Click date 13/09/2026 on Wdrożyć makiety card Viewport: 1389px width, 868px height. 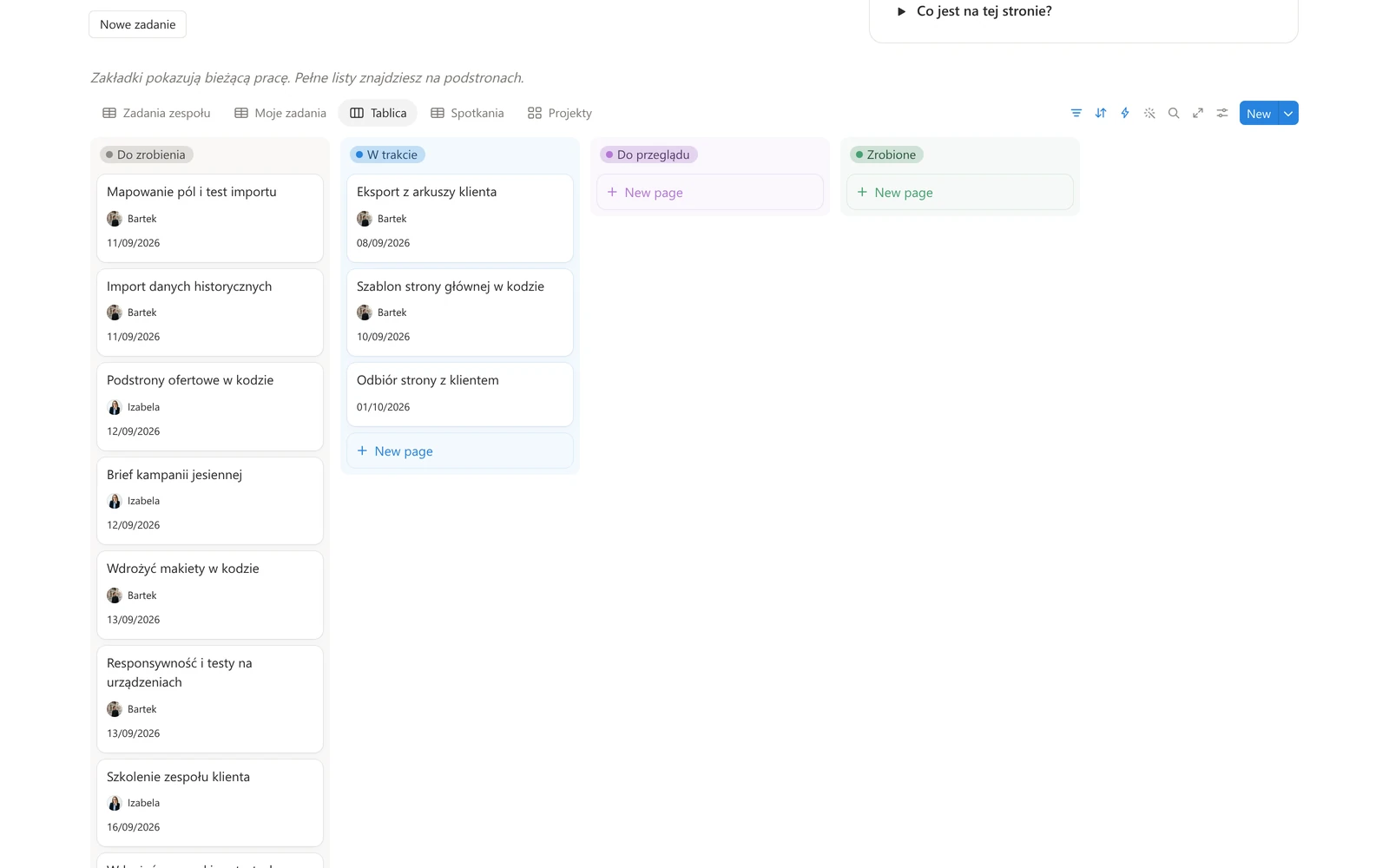pyautogui.click(x=133, y=620)
